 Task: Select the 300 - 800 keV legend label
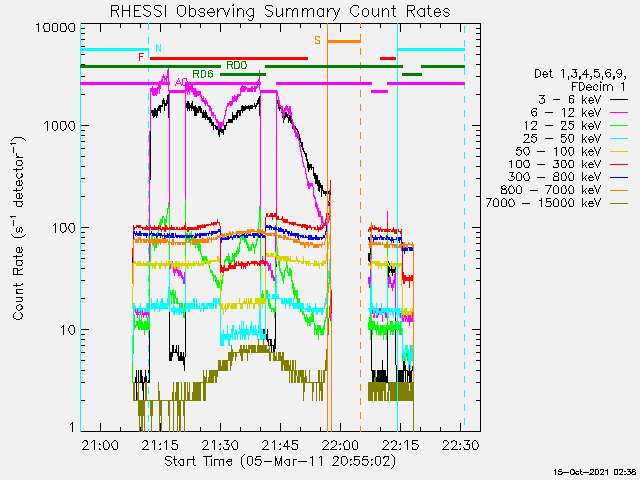[555, 177]
